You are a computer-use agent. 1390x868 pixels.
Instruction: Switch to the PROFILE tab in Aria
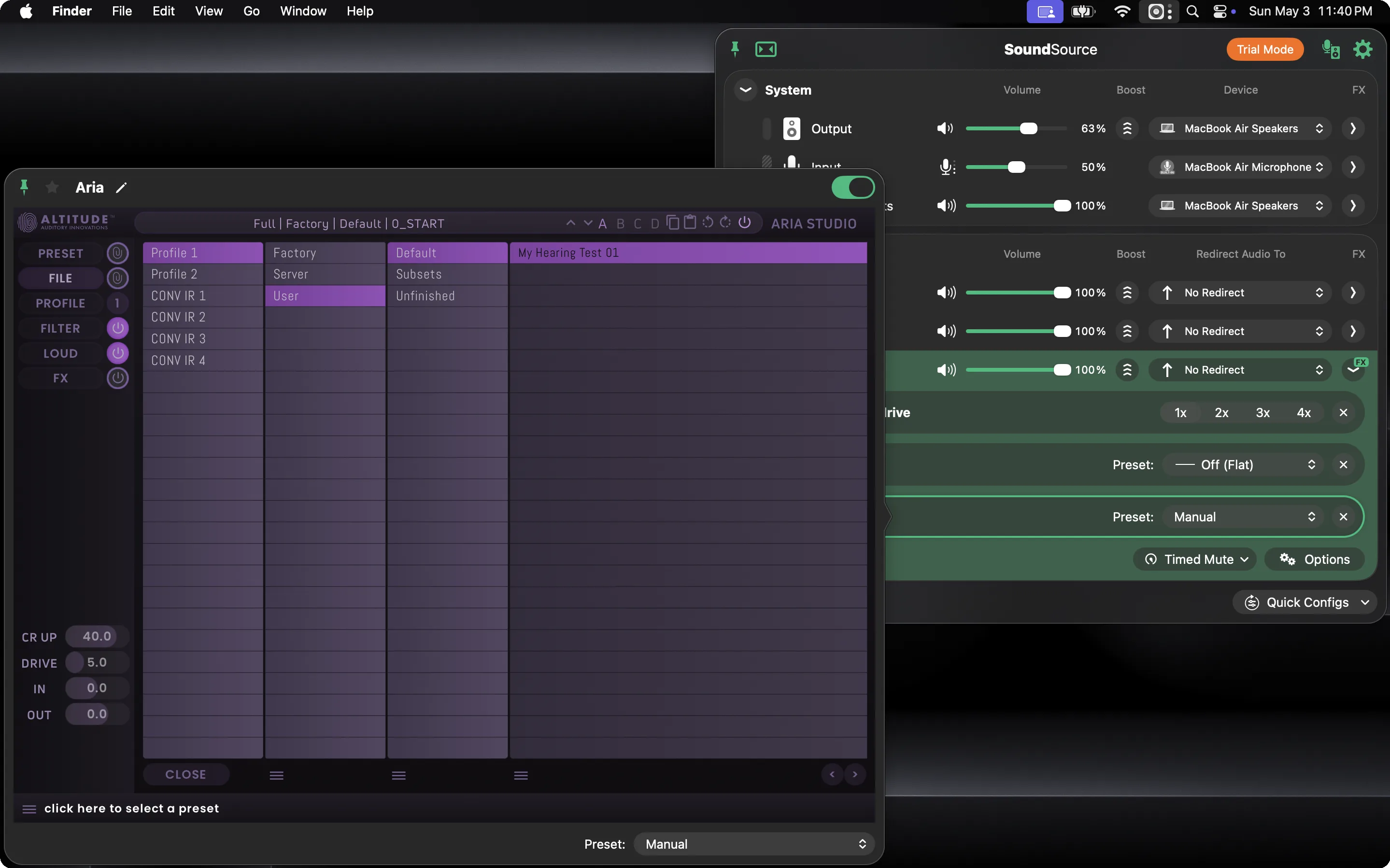point(61,304)
